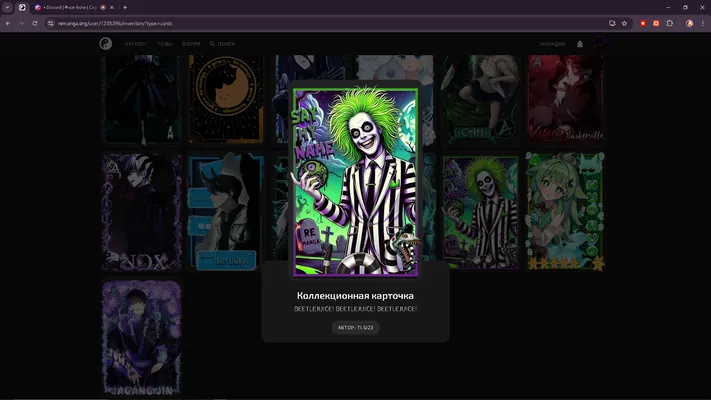Screen dimensions: 711x400
Task: Open the Закладки link
Action: pyautogui.click(x=552, y=44)
